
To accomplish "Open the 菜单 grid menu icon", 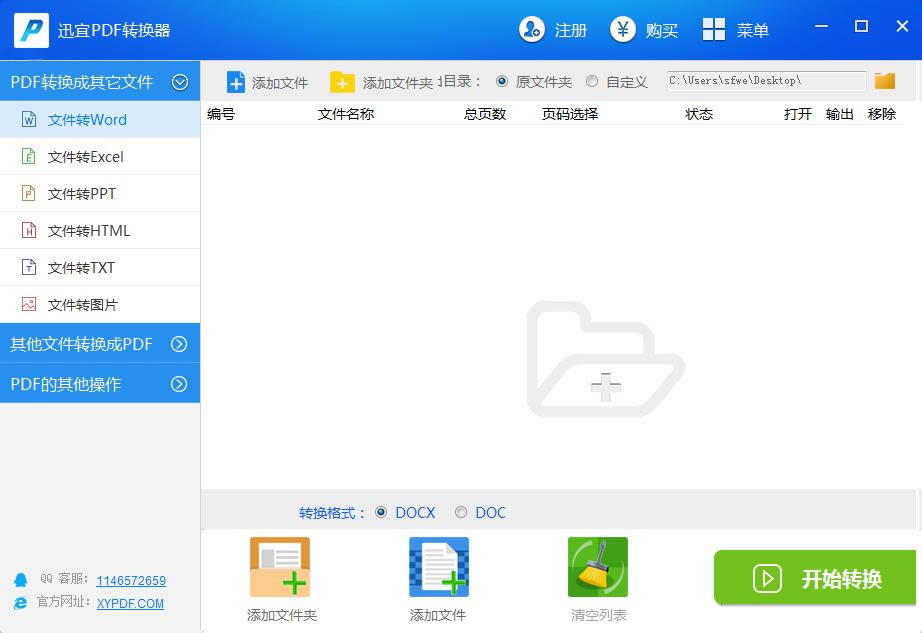I will [x=714, y=29].
